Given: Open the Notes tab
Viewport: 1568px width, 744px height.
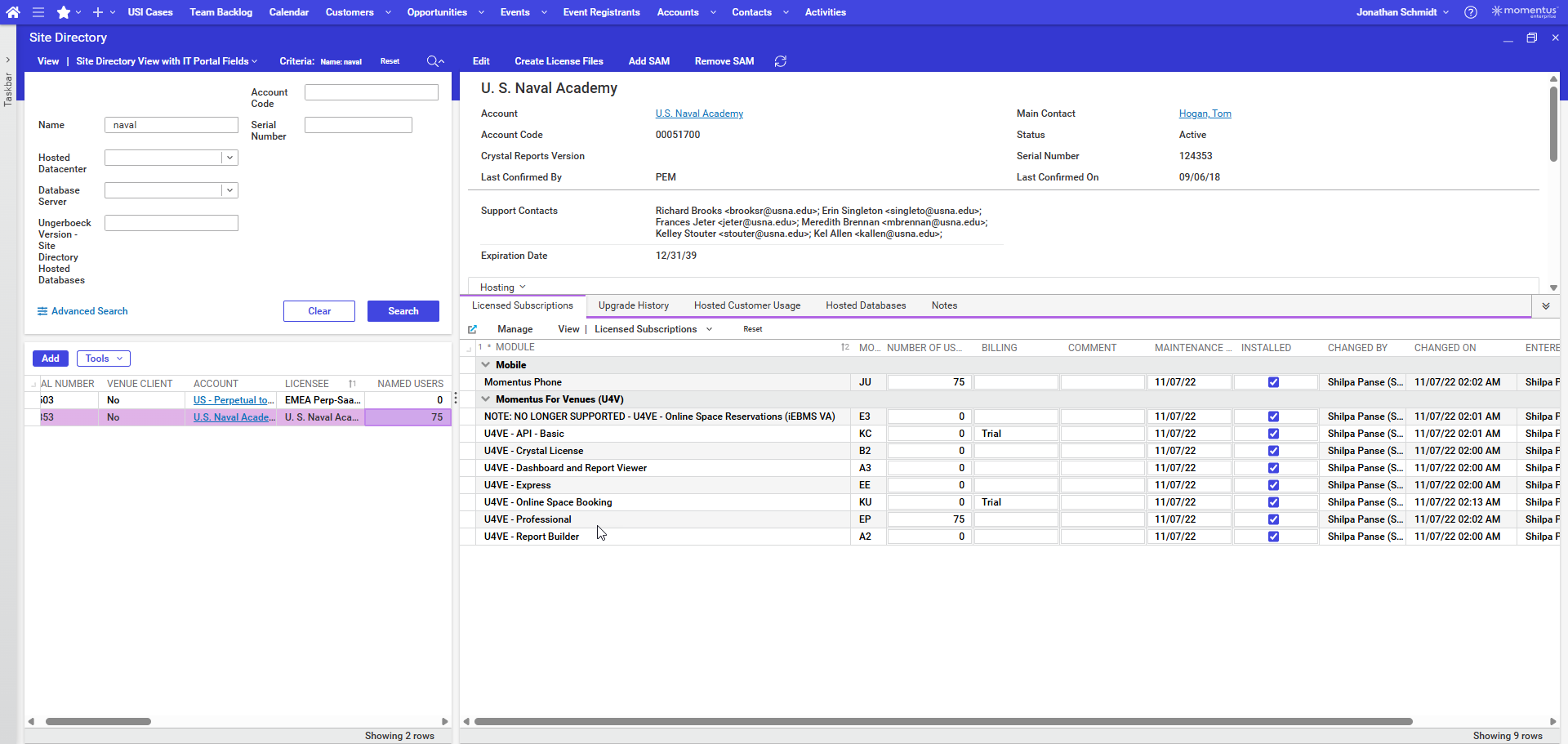Looking at the screenshot, I should (944, 305).
